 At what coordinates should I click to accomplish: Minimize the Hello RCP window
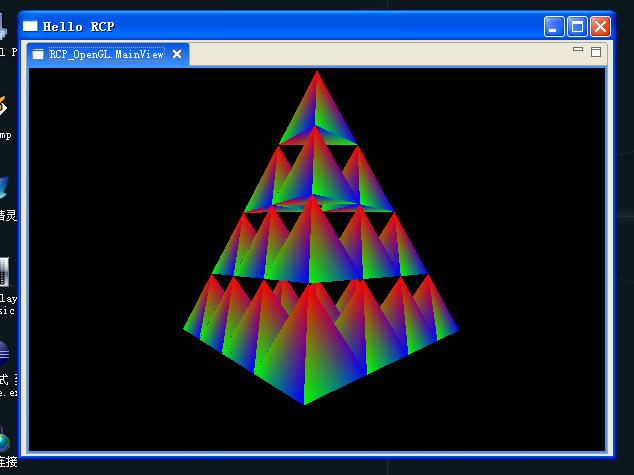(x=554, y=27)
